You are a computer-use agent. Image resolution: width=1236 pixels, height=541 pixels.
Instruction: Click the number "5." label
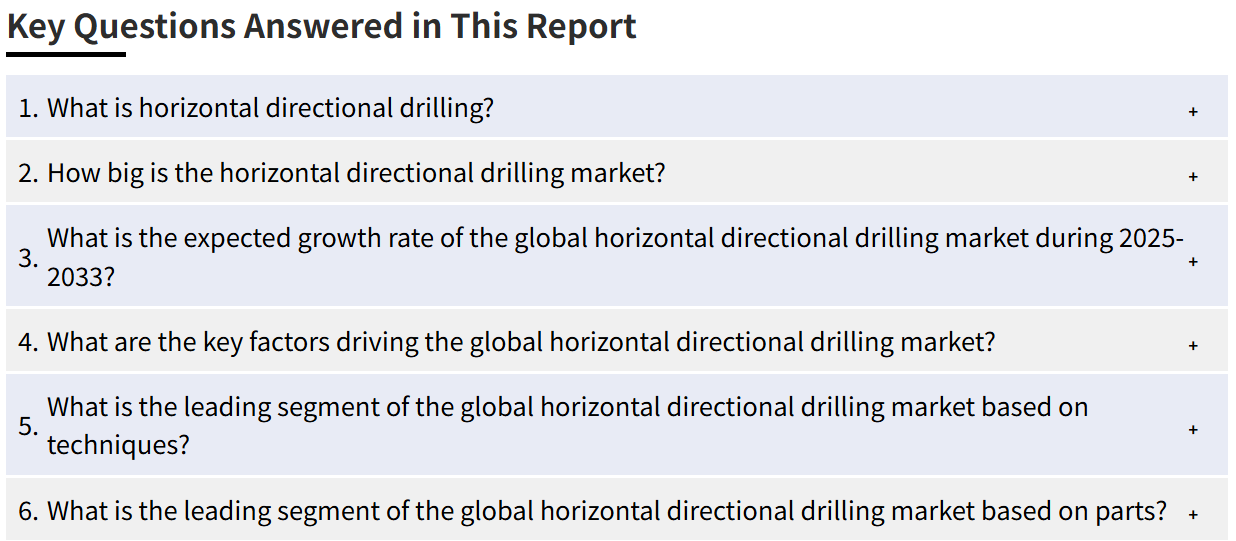click(28, 426)
